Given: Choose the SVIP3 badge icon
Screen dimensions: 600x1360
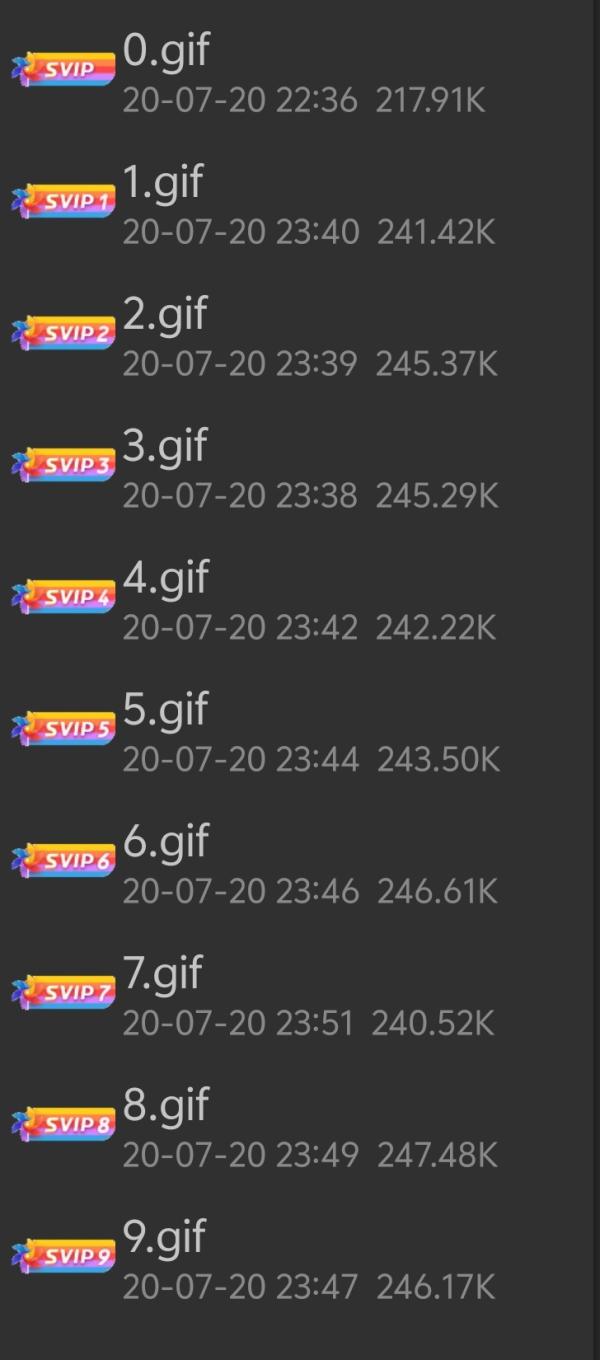Looking at the screenshot, I should [x=64, y=465].
